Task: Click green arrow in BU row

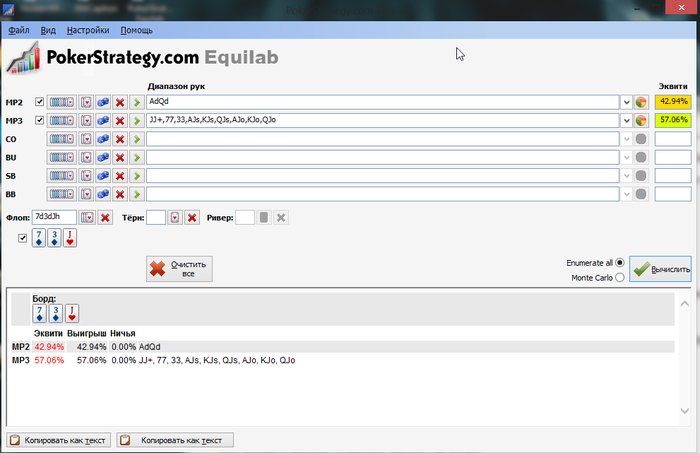Action: click(137, 158)
